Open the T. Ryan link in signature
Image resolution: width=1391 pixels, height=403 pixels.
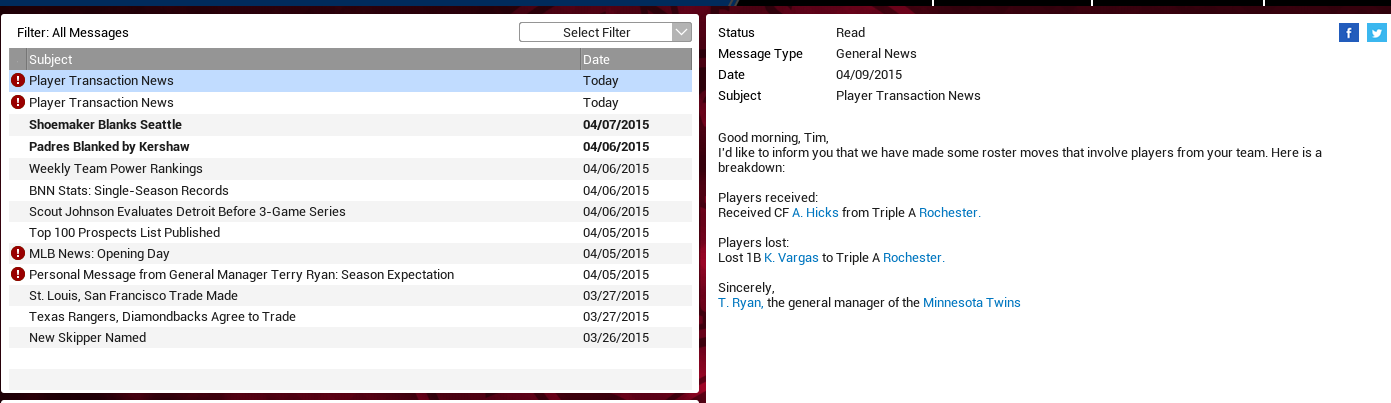(x=740, y=303)
